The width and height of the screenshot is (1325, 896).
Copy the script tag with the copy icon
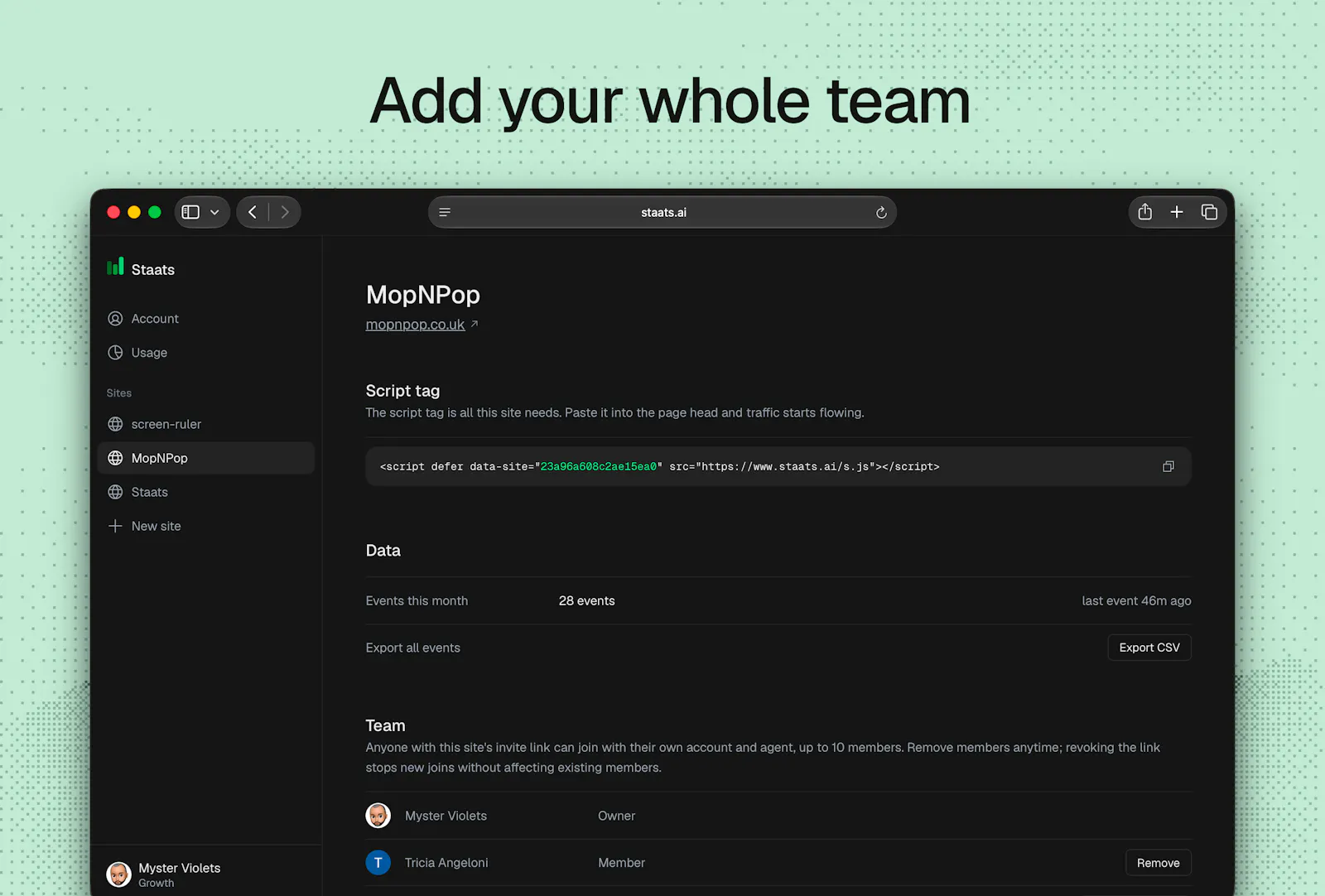pyautogui.click(x=1168, y=466)
